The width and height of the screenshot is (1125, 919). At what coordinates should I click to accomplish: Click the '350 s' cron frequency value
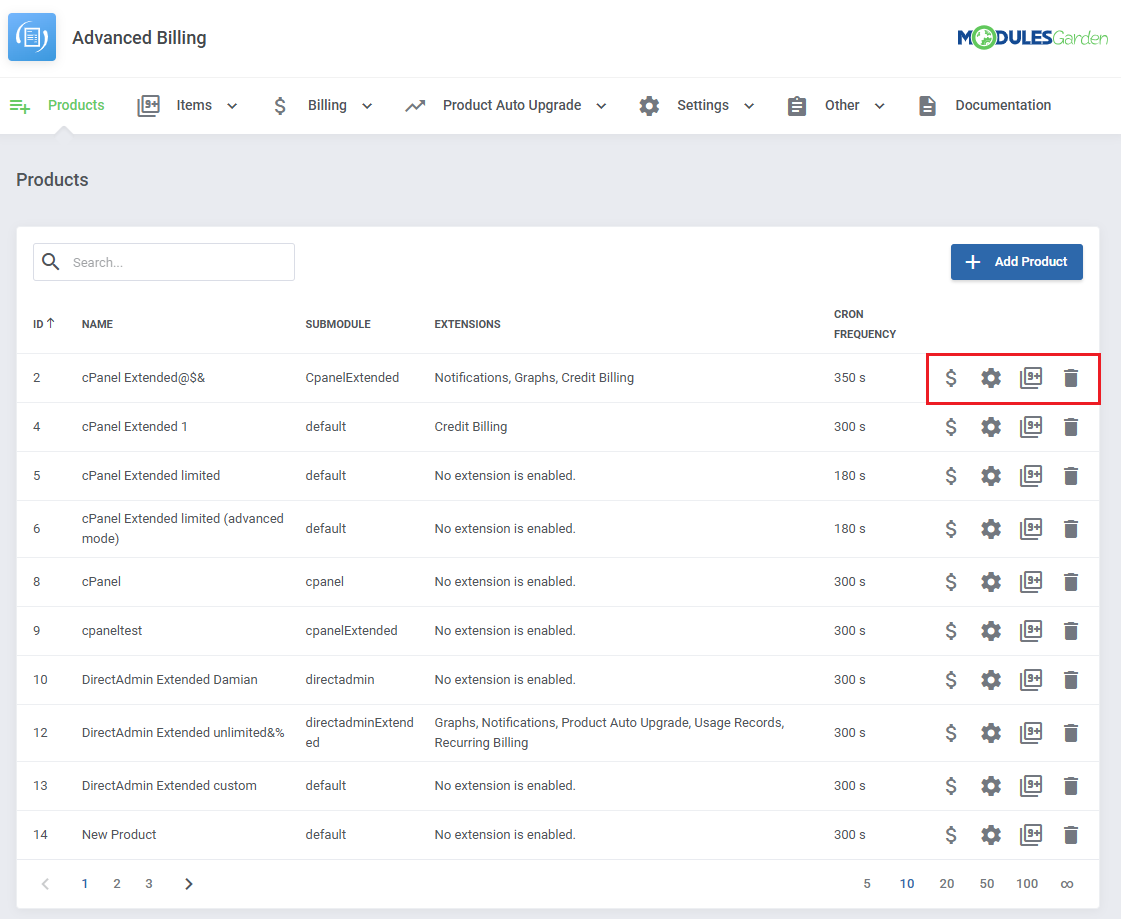click(x=849, y=378)
